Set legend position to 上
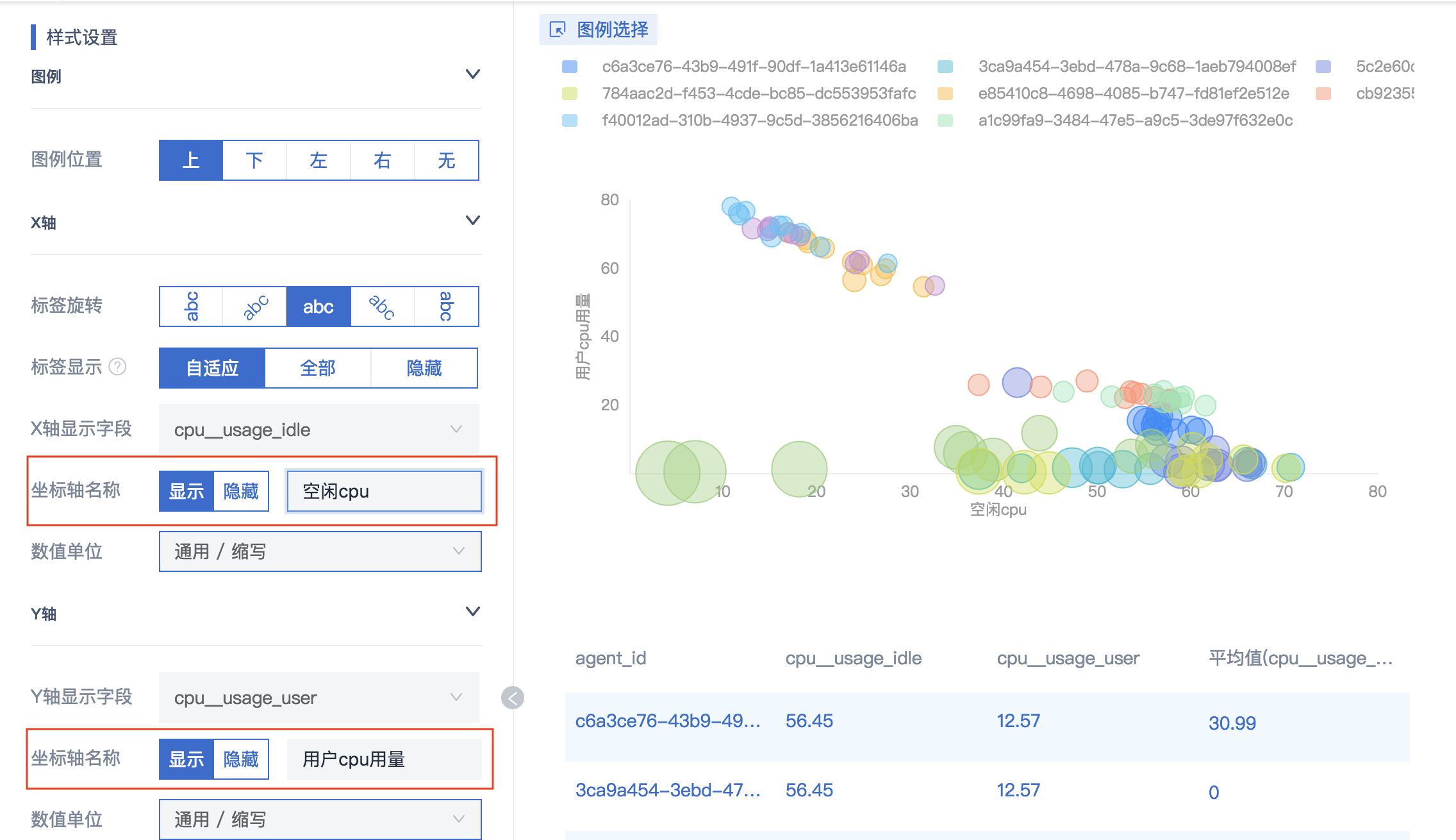The image size is (1456, 840). pyautogui.click(x=191, y=160)
